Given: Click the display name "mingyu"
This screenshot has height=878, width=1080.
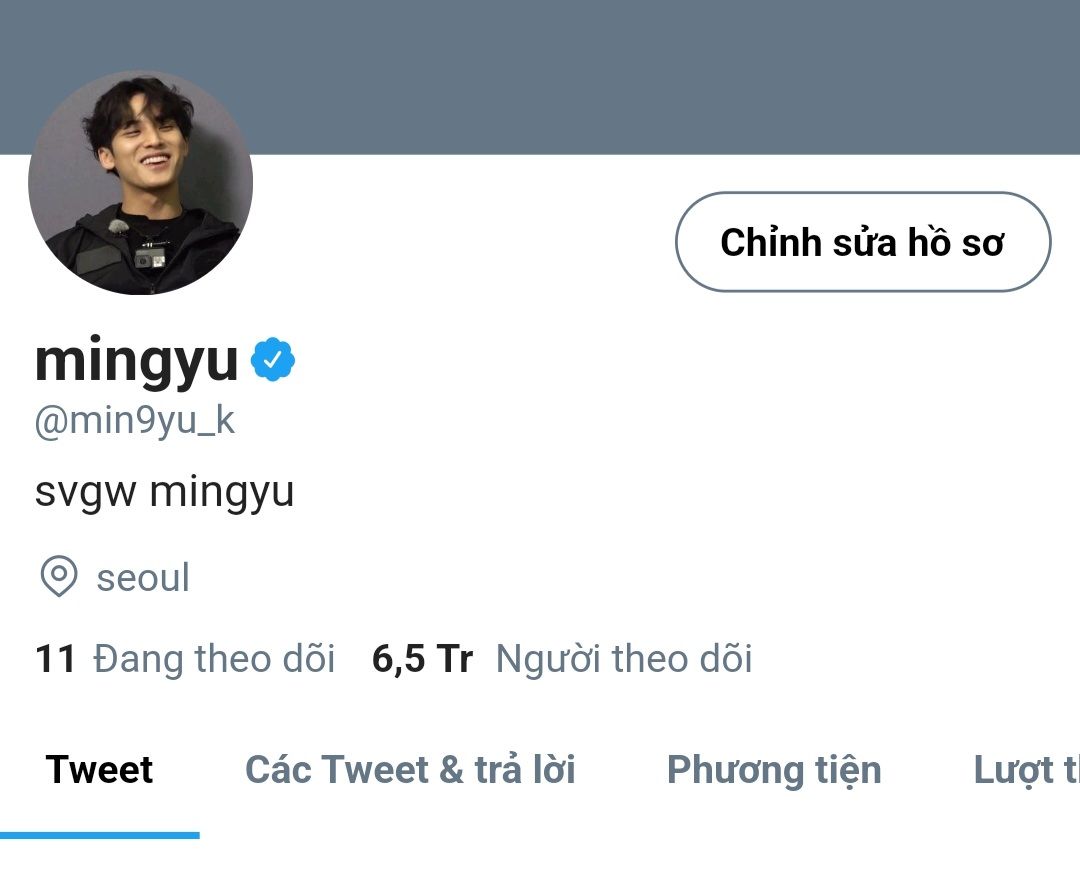Looking at the screenshot, I should [x=136, y=361].
